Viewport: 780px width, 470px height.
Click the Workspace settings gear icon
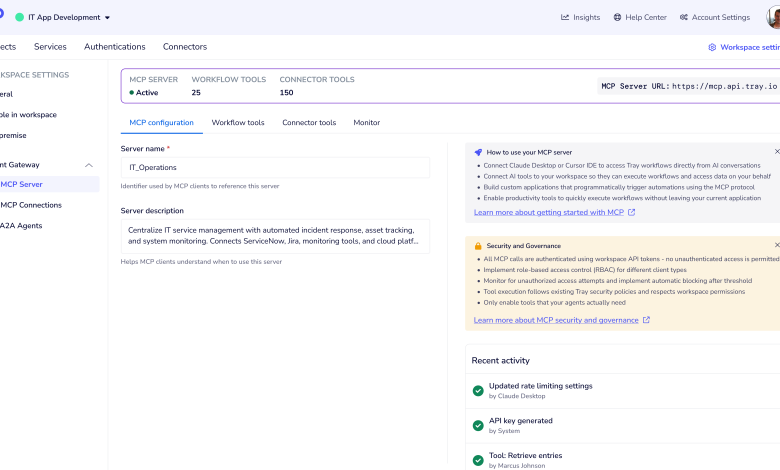pyautogui.click(x=712, y=47)
